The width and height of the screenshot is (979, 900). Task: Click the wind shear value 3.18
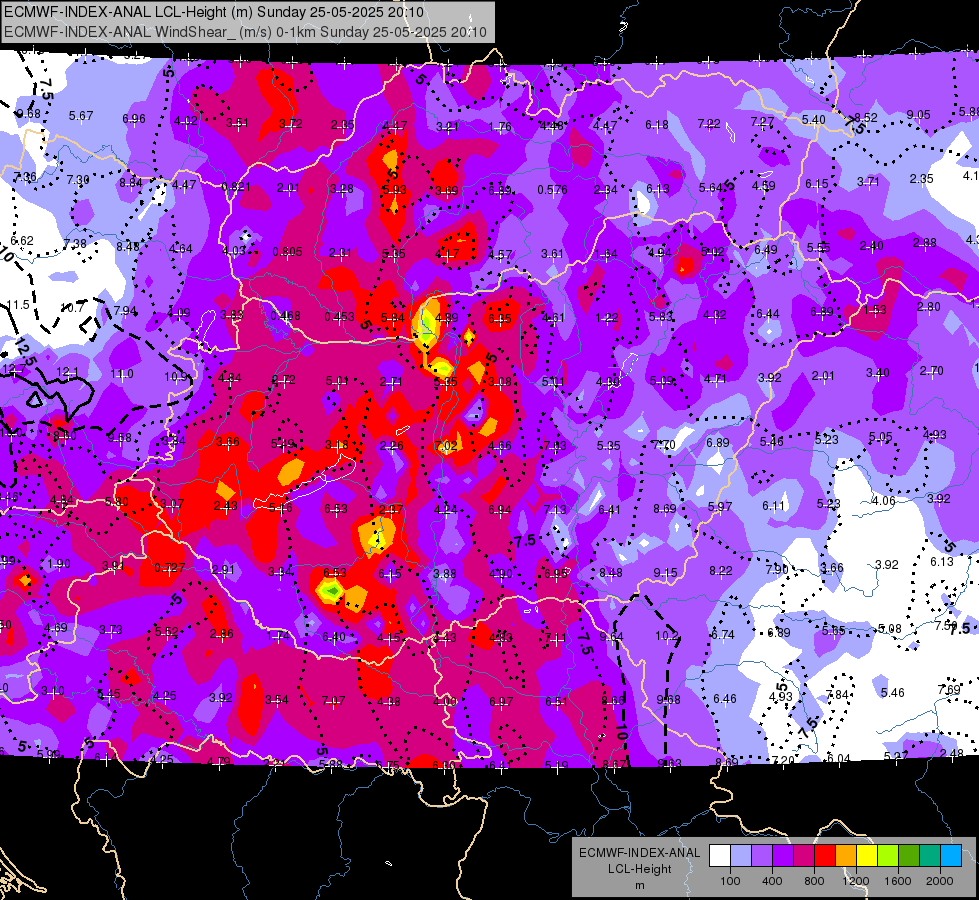coord(337,445)
